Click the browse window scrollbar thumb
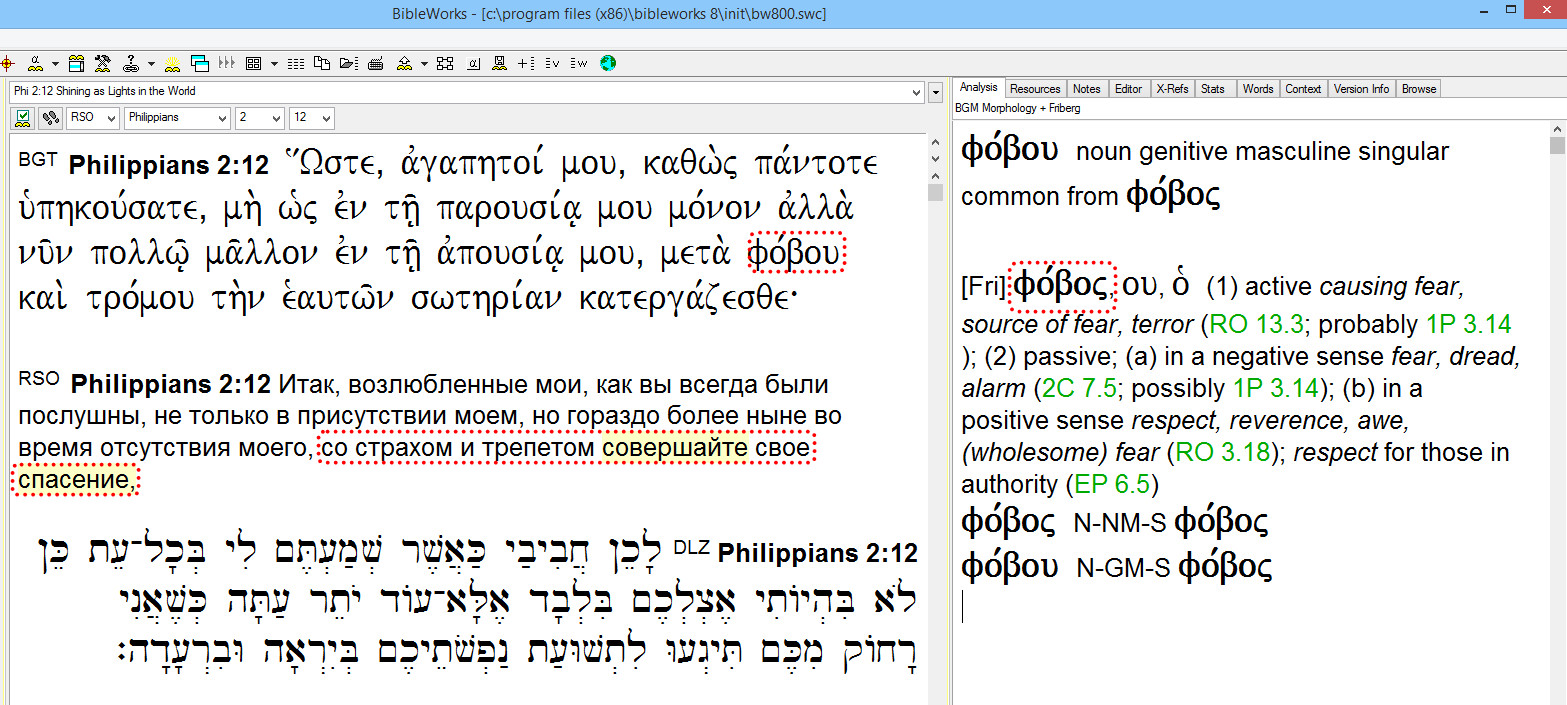 point(936,192)
